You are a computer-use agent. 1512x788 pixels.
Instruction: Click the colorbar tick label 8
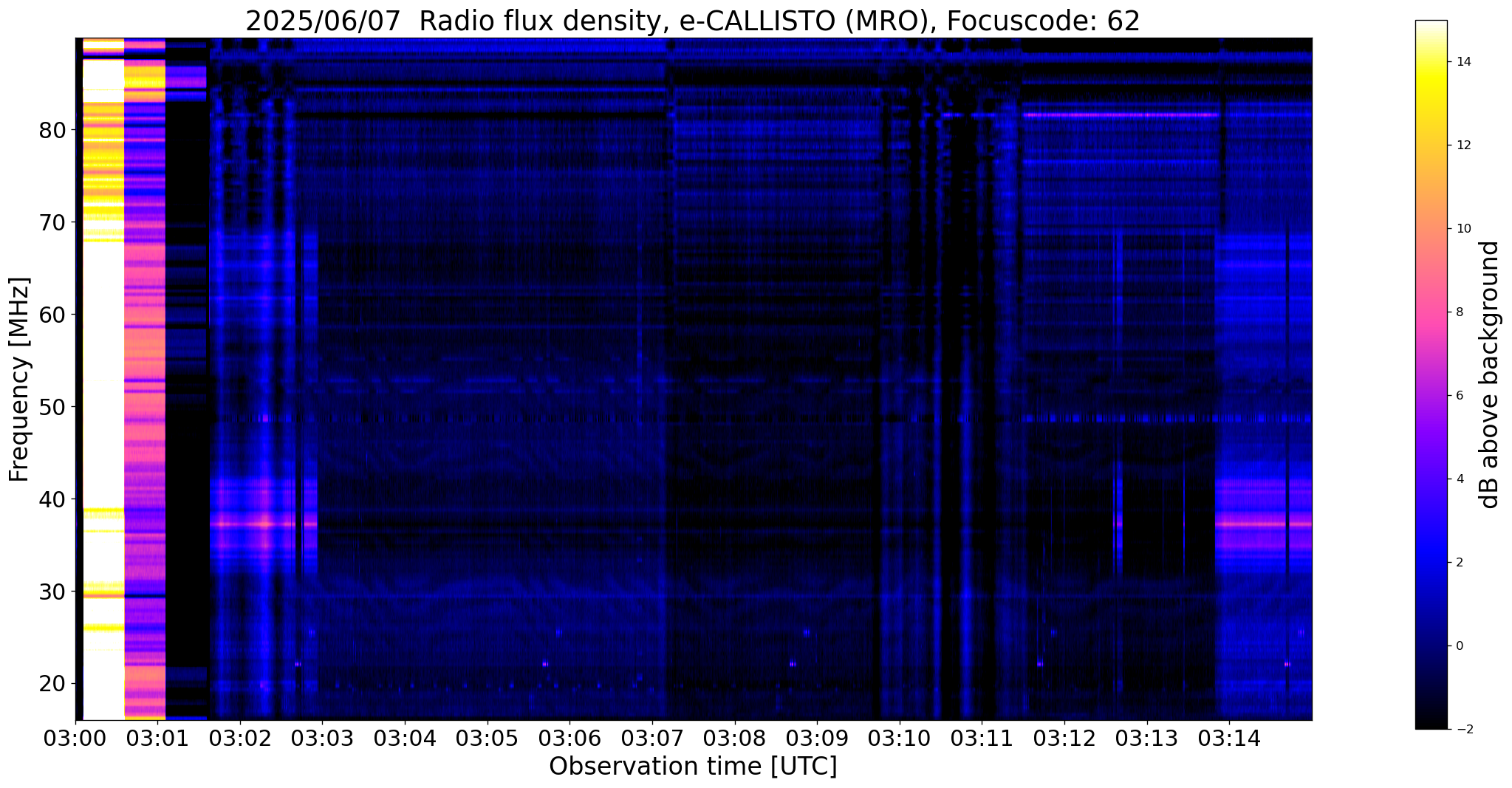[x=1460, y=312]
